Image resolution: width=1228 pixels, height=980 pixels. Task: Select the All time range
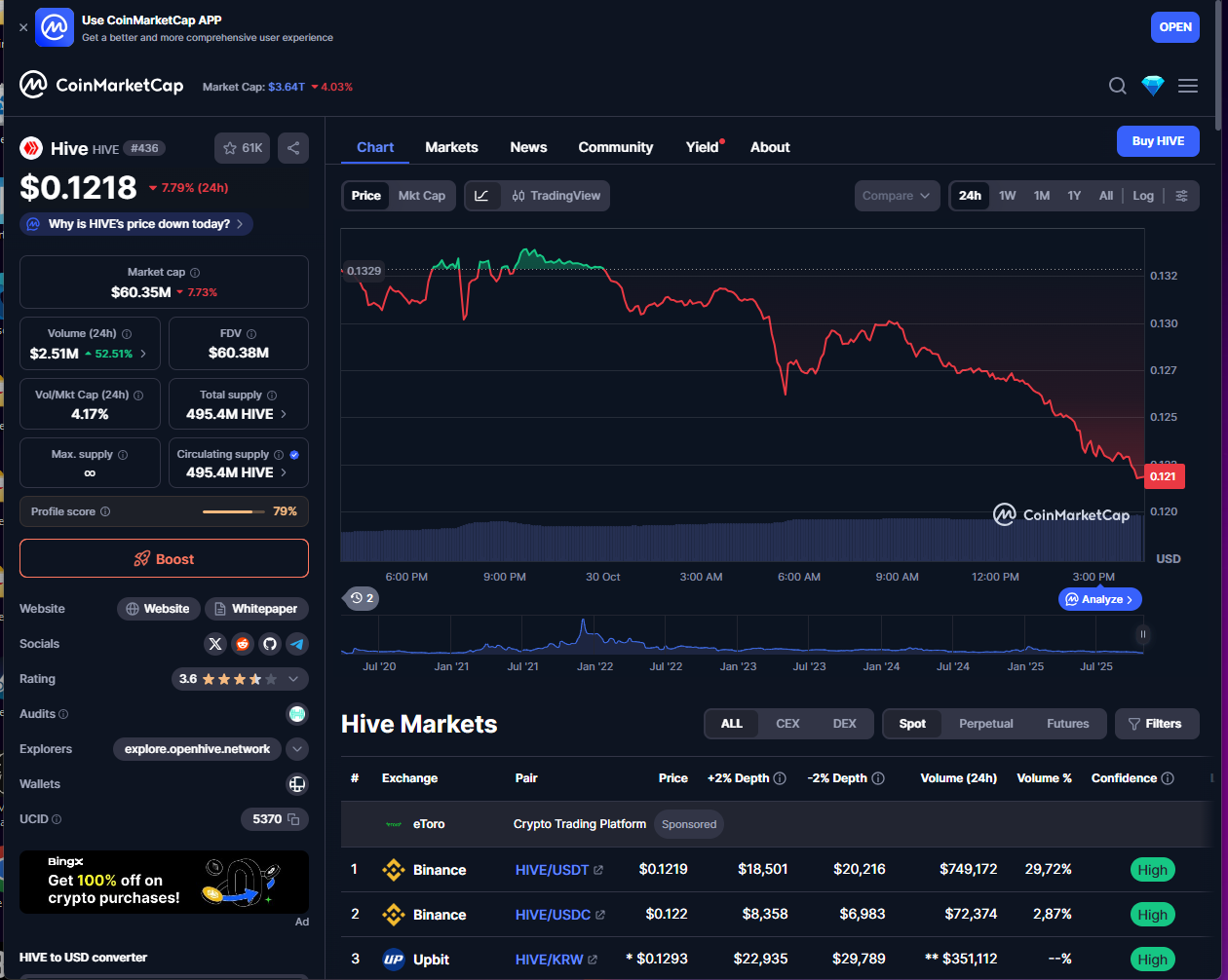click(1106, 196)
